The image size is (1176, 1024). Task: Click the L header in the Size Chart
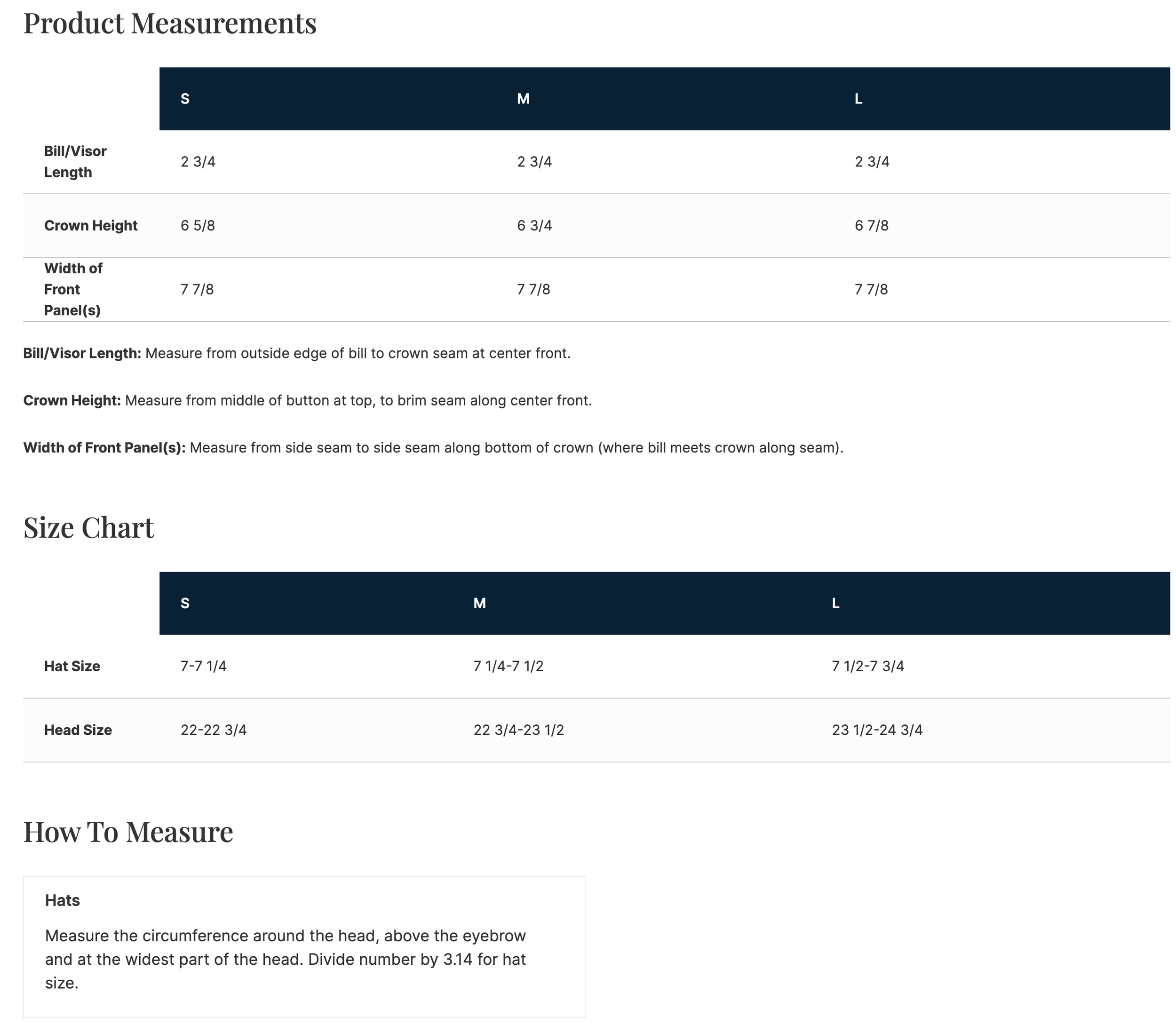click(835, 603)
